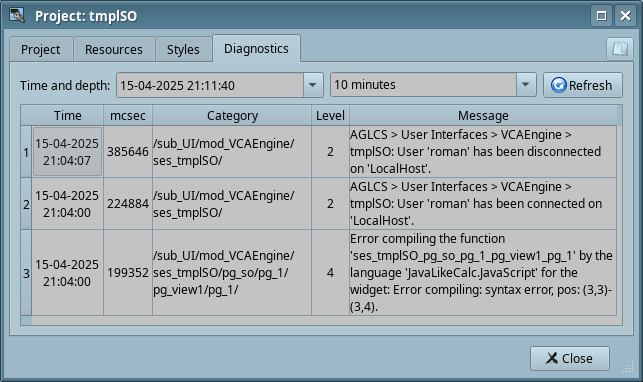
Task: Click the Level column header
Action: pyautogui.click(x=330, y=116)
